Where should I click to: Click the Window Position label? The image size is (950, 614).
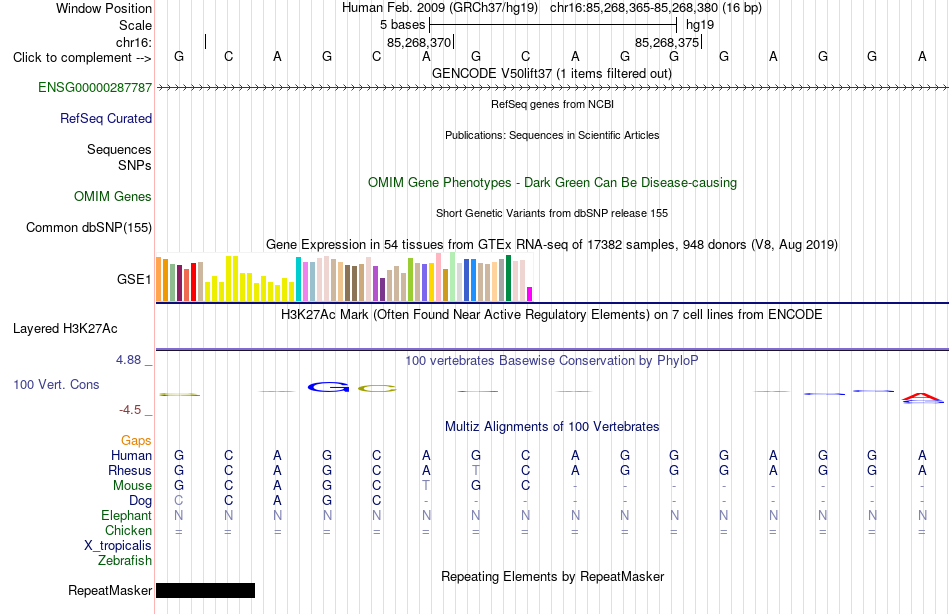click(x=104, y=8)
